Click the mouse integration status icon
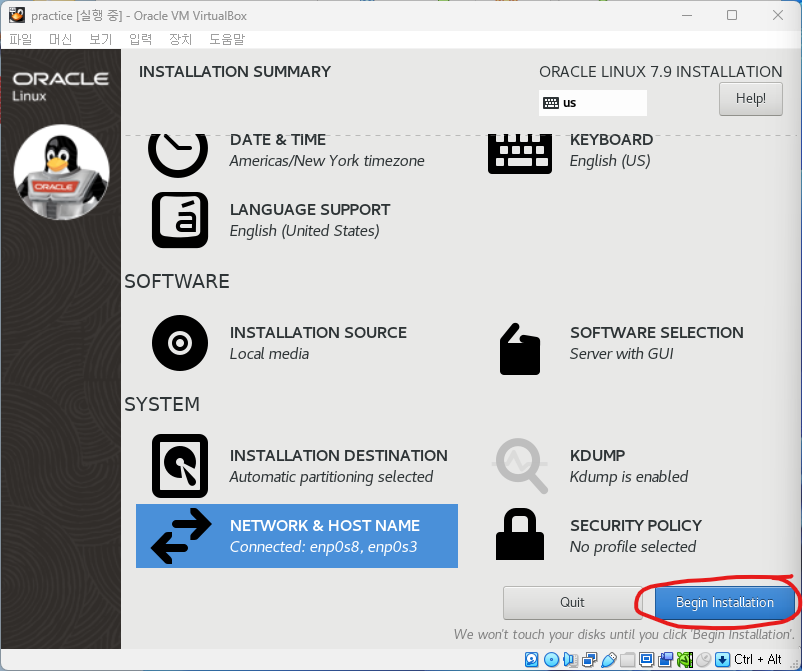 coord(704,659)
